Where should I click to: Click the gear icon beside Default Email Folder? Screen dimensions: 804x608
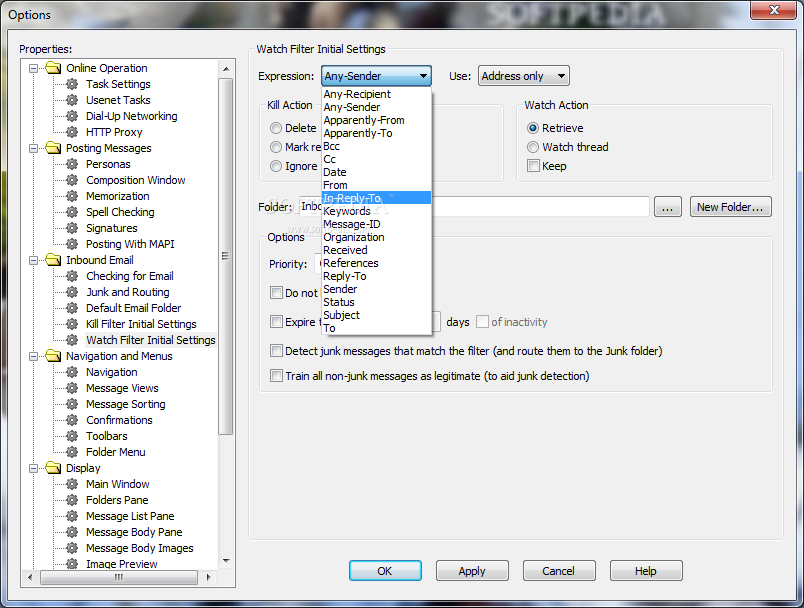click(x=72, y=308)
